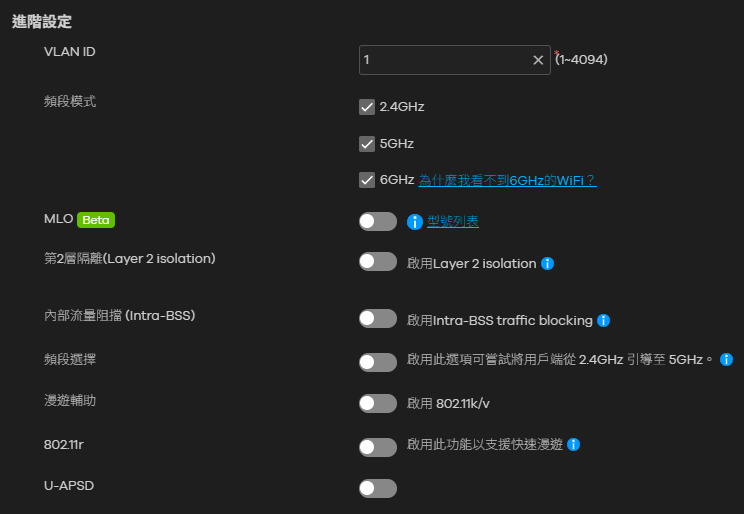Turn on the 802.11r toggle
The image size is (744, 514).
click(x=378, y=447)
